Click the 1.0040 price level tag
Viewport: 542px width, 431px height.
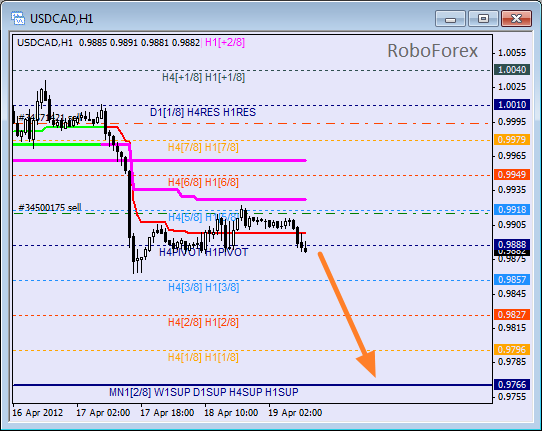coord(512,69)
